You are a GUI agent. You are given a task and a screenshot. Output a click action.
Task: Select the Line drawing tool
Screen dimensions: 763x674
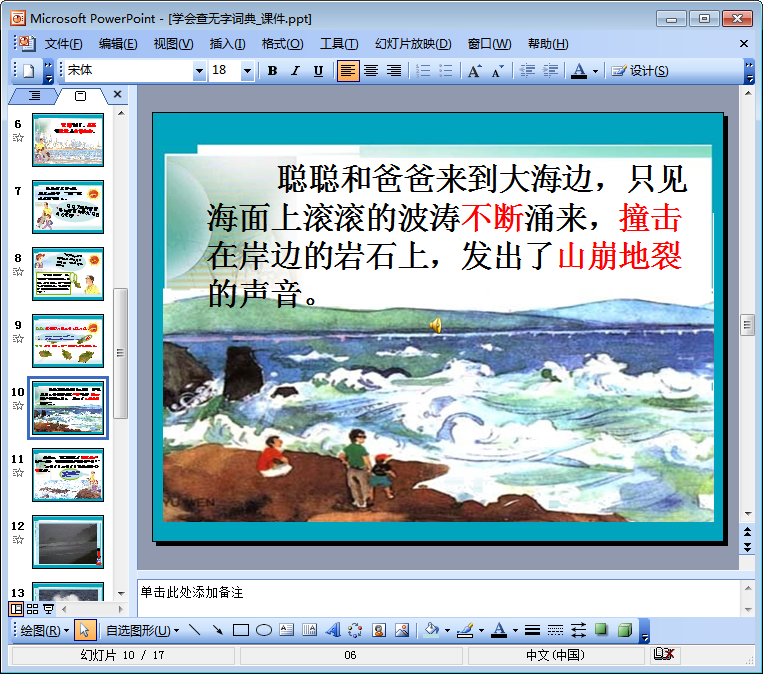(195, 630)
